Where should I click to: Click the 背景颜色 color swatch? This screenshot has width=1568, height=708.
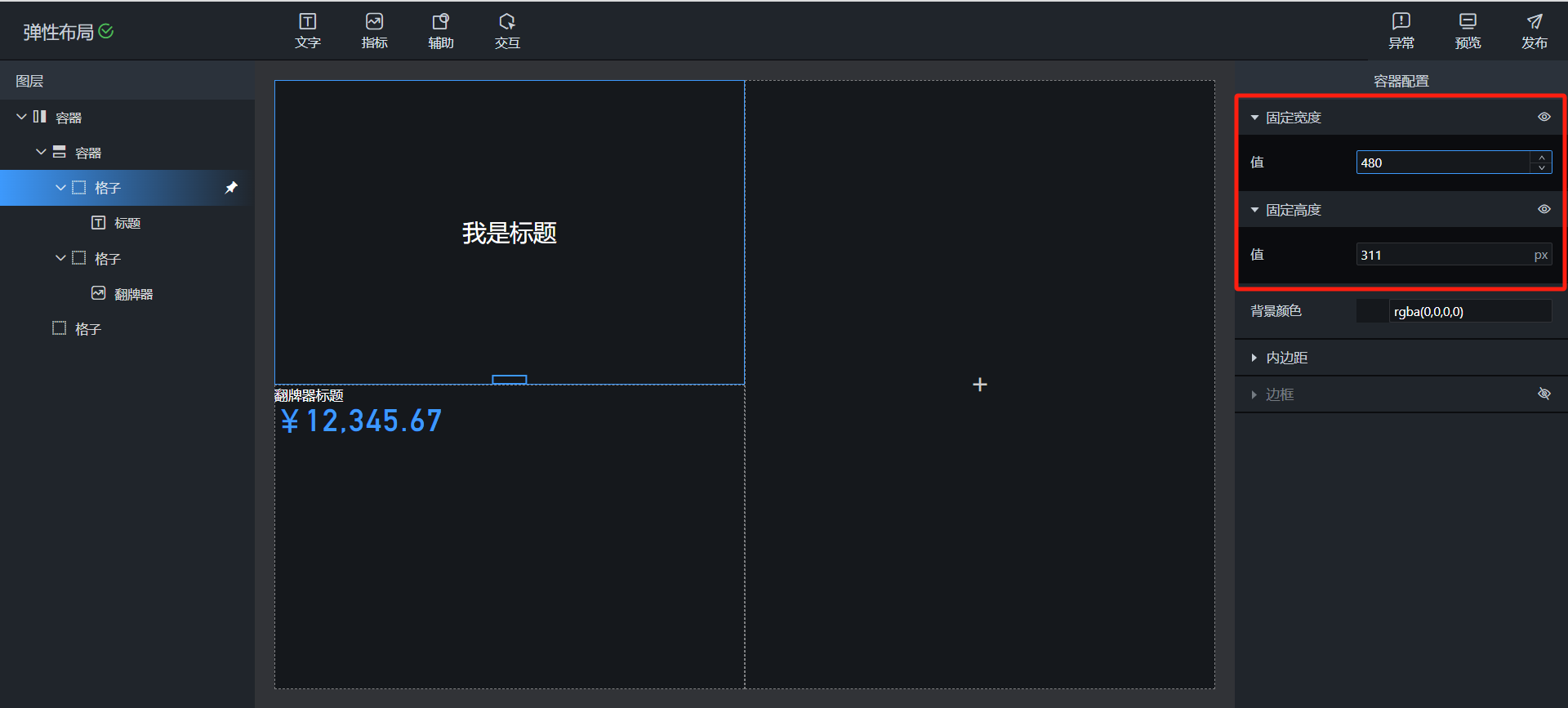tap(1372, 311)
